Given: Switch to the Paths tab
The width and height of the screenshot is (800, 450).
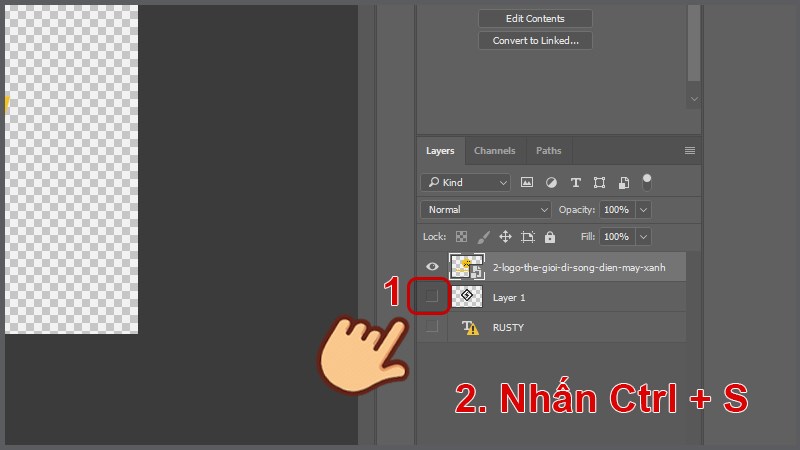Looking at the screenshot, I should pos(548,151).
